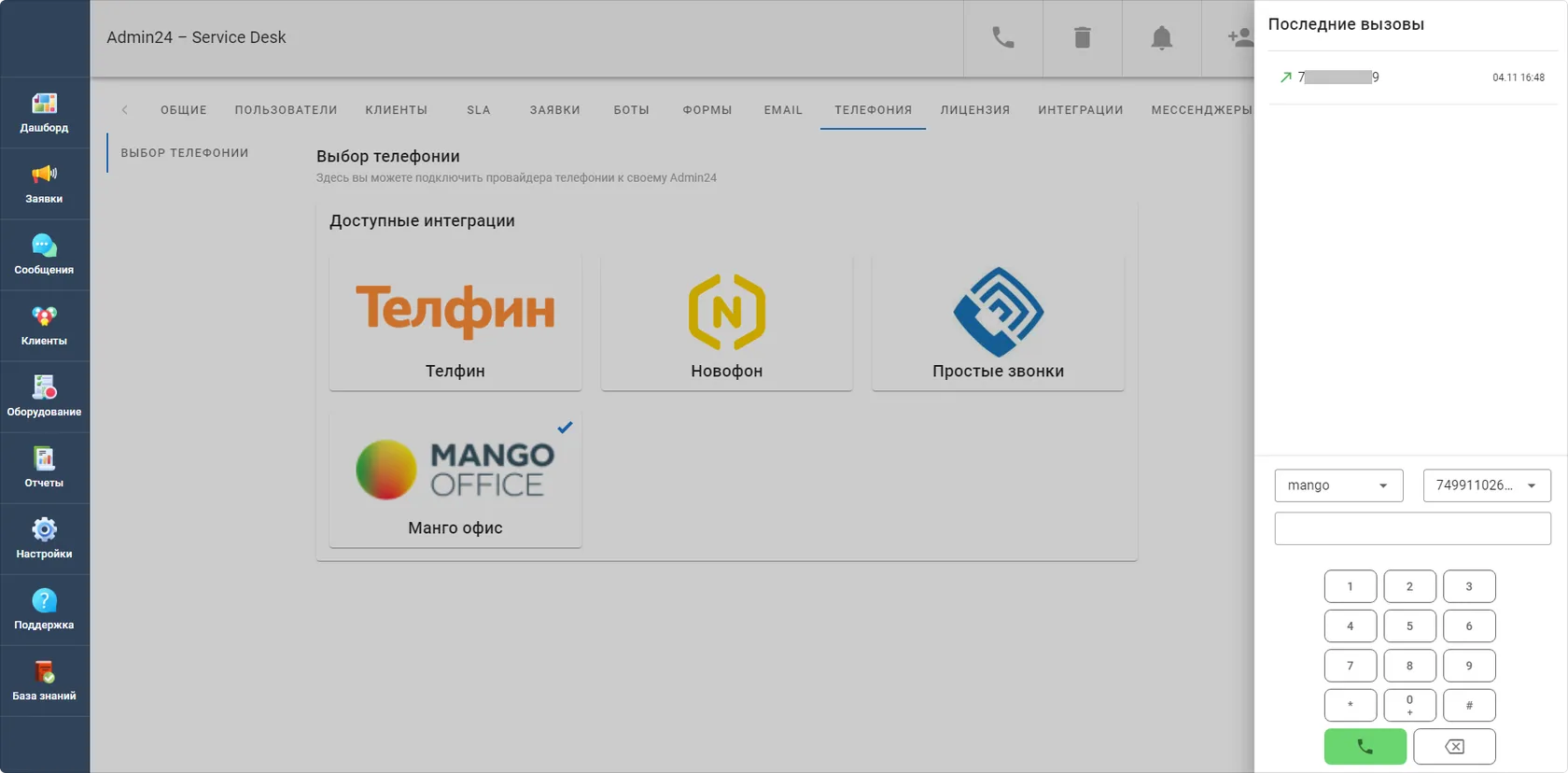
Task: Open the ЛИЦЕНЗИЯ tab
Action: [975, 110]
